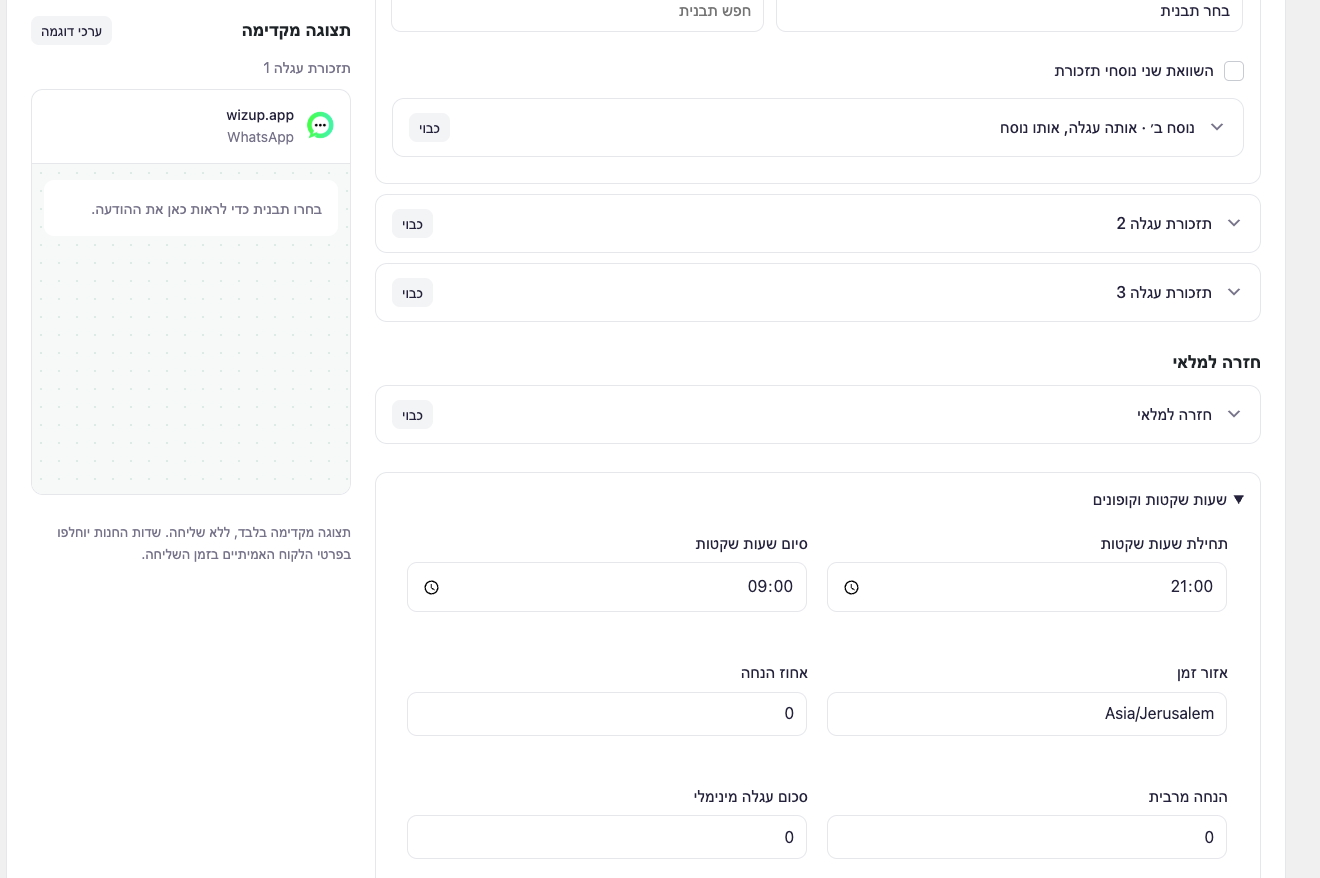Click כבוי badge on תזכורת עגלה 2
This screenshot has height=878, width=1320.
tap(412, 224)
